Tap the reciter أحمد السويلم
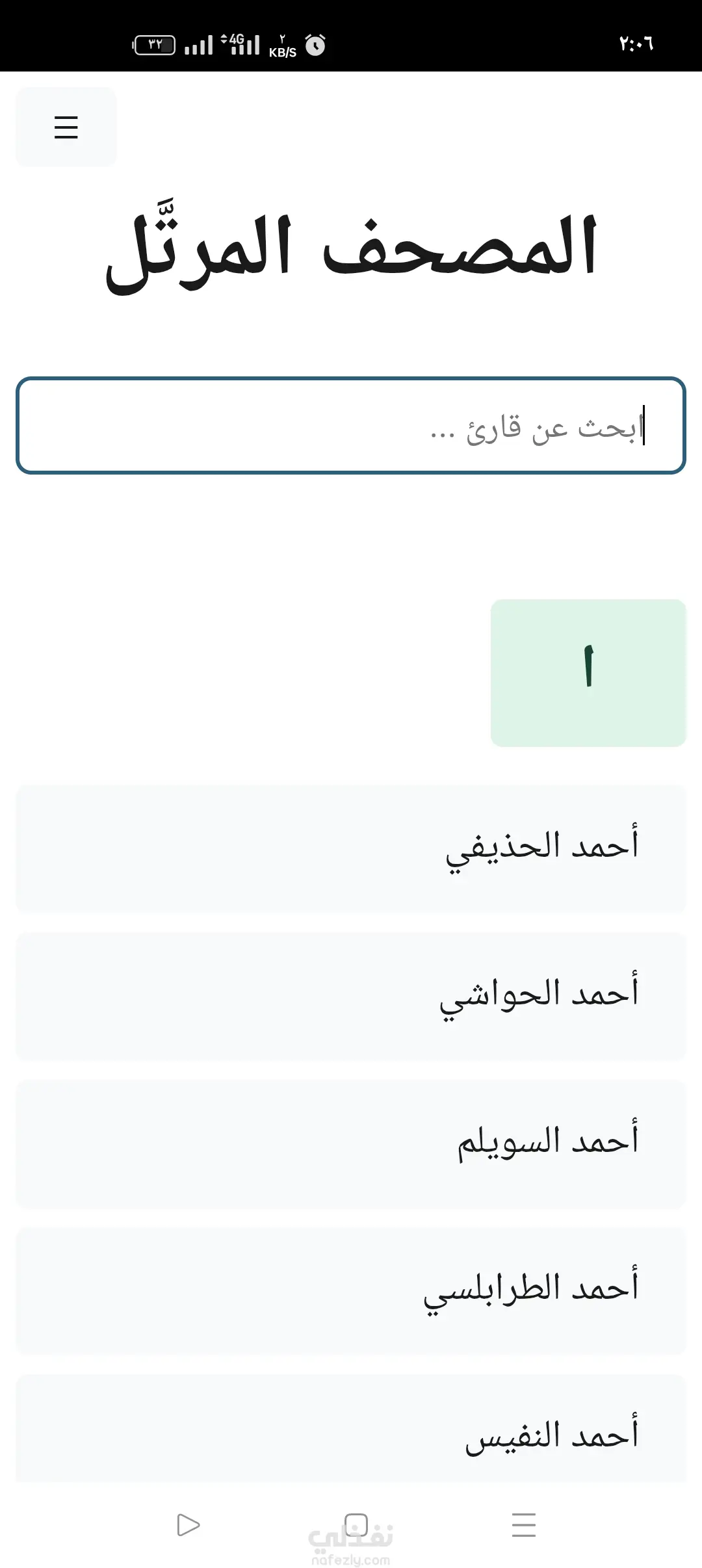The width and height of the screenshot is (702, 1568). pos(351,1143)
